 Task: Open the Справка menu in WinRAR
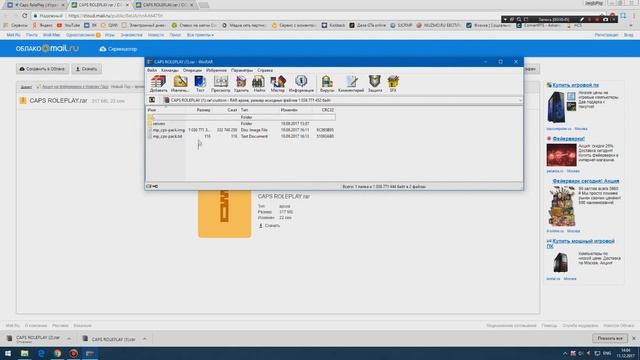point(265,70)
